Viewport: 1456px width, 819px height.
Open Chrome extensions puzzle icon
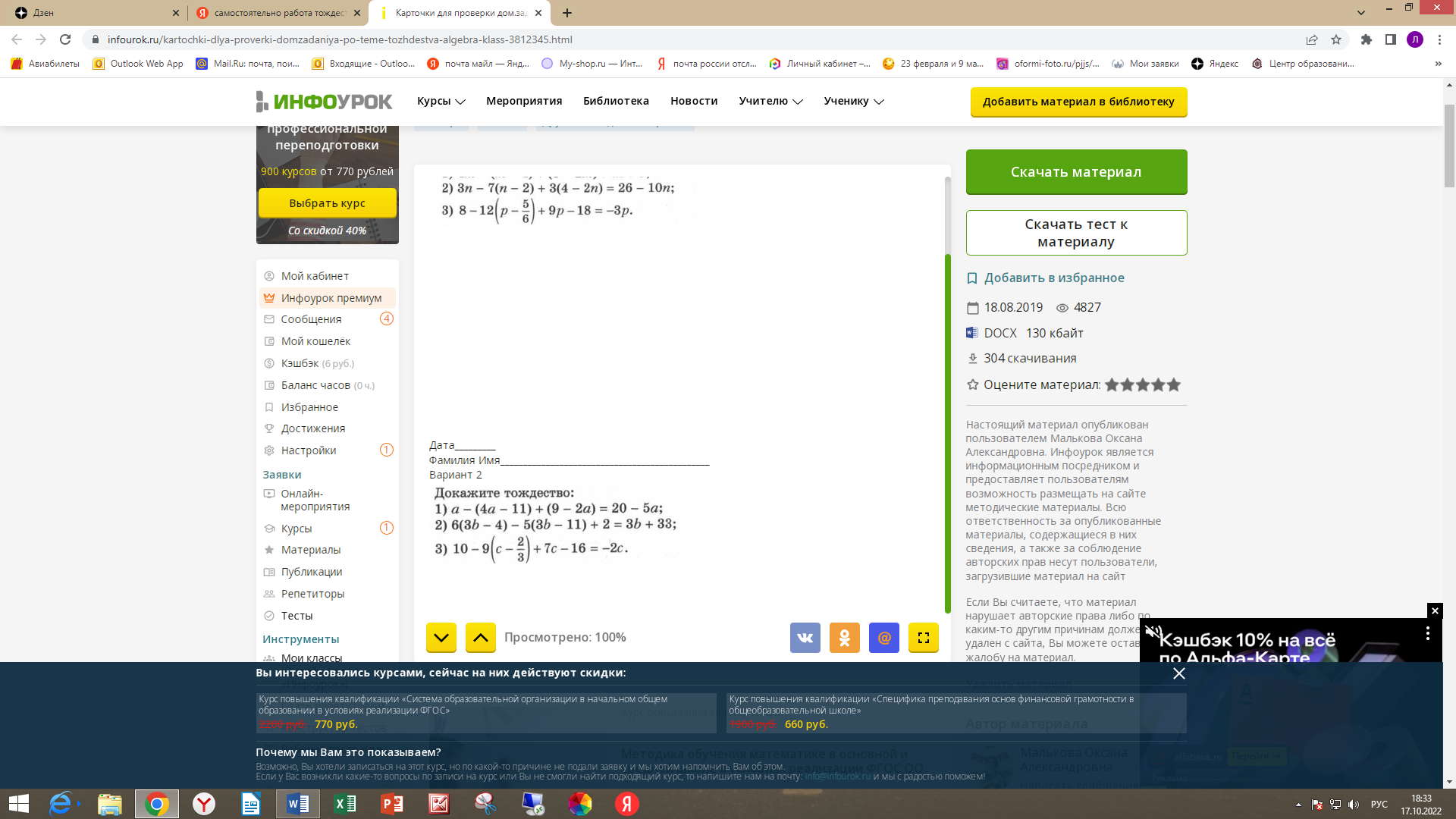click(x=1367, y=39)
